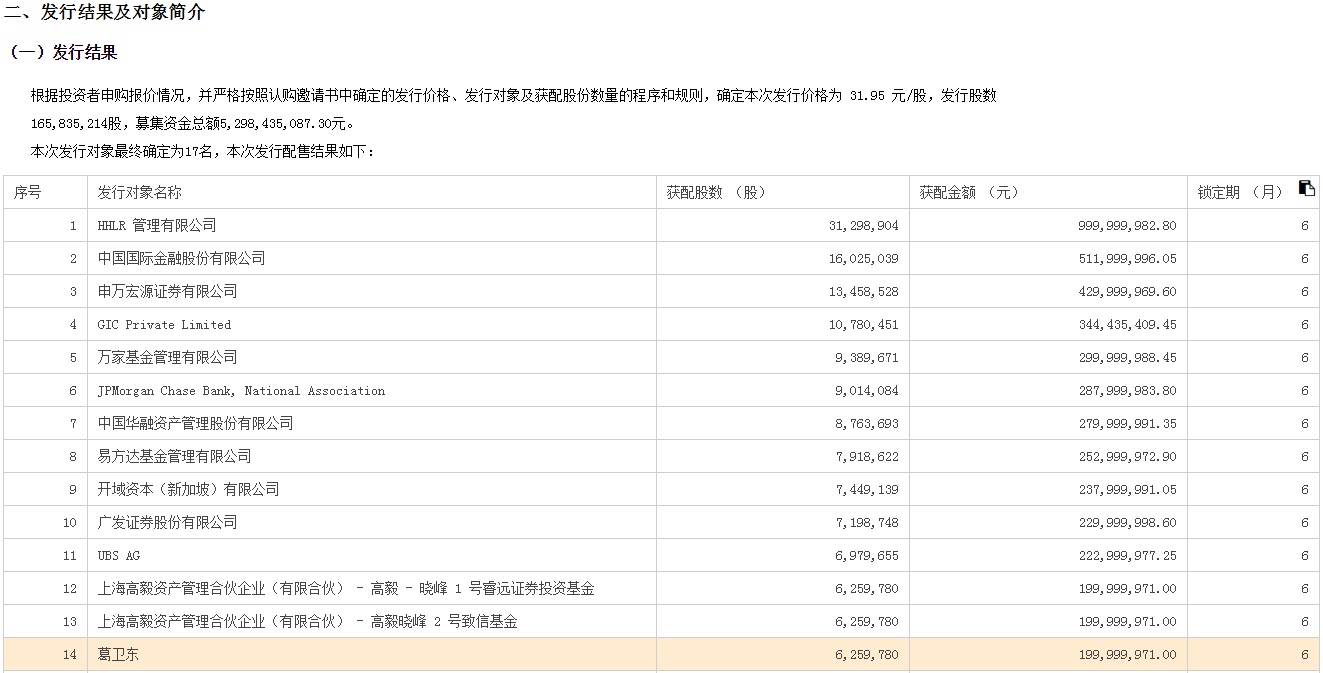Screen dimensions: 1323x673
Task: Click the highlighted 葛卫东 cell
Action: [372, 655]
